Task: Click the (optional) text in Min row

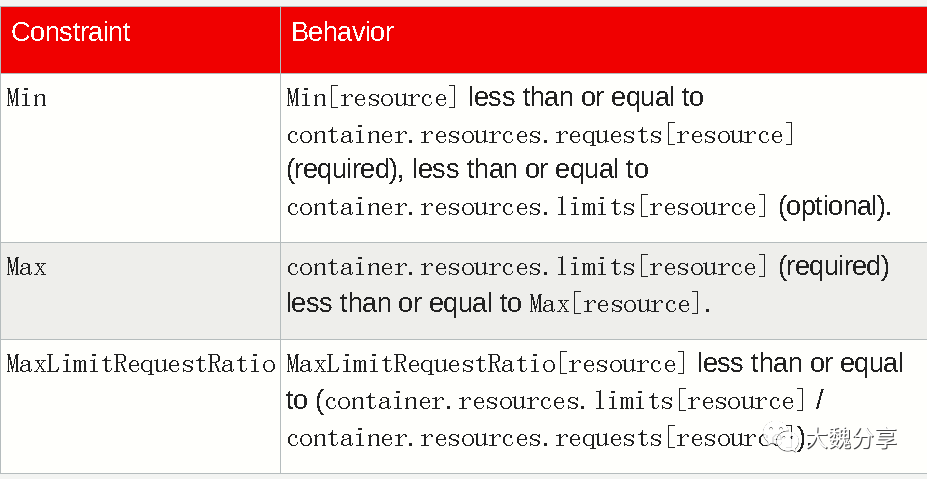Action: coord(833,207)
